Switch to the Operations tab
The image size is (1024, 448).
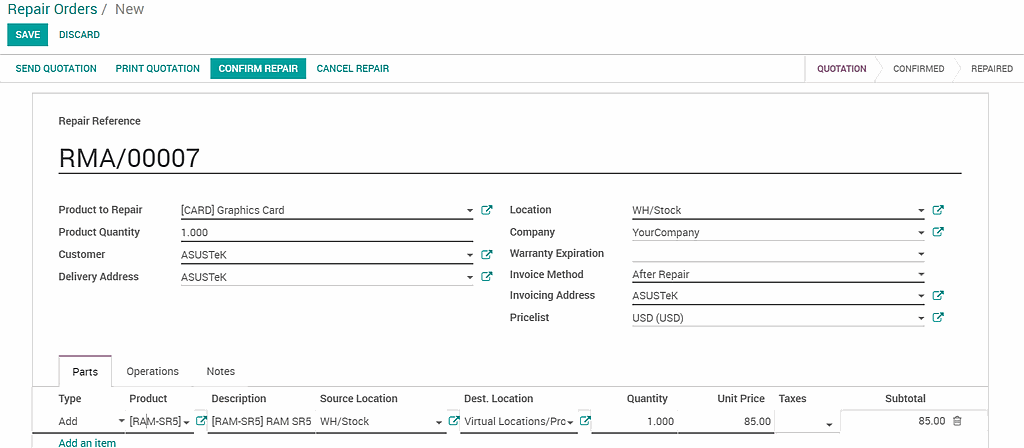pyautogui.click(x=152, y=371)
